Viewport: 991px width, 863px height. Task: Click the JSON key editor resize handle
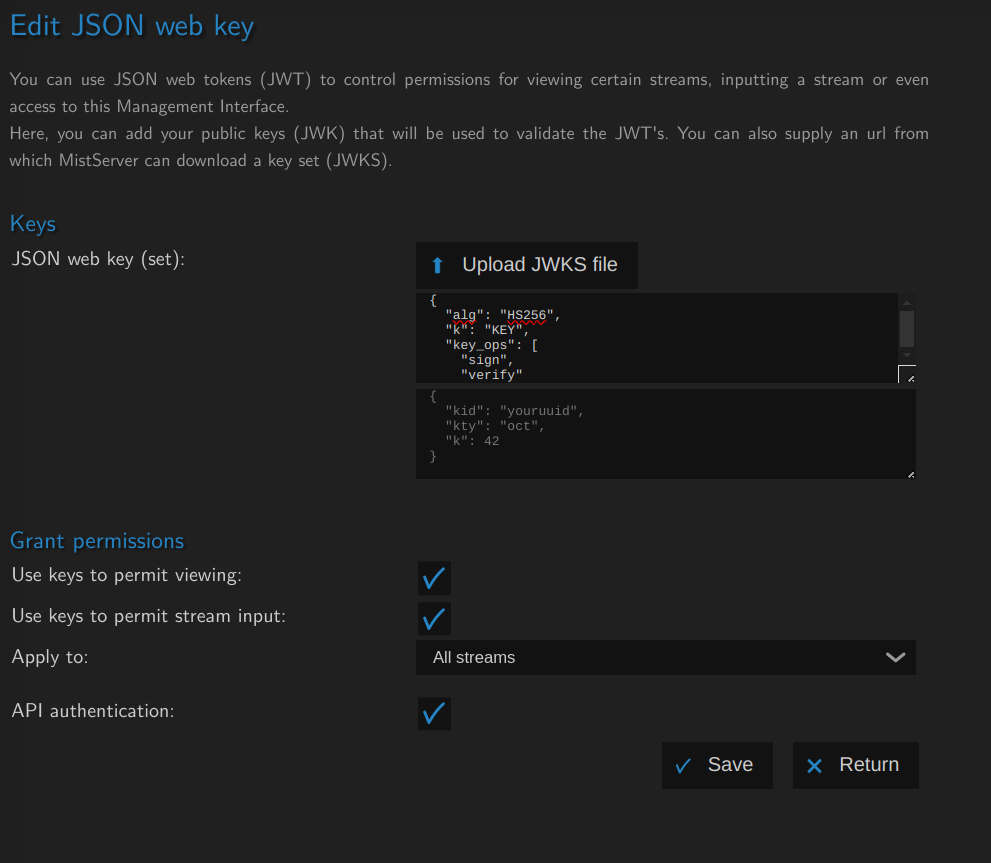(x=908, y=376)
